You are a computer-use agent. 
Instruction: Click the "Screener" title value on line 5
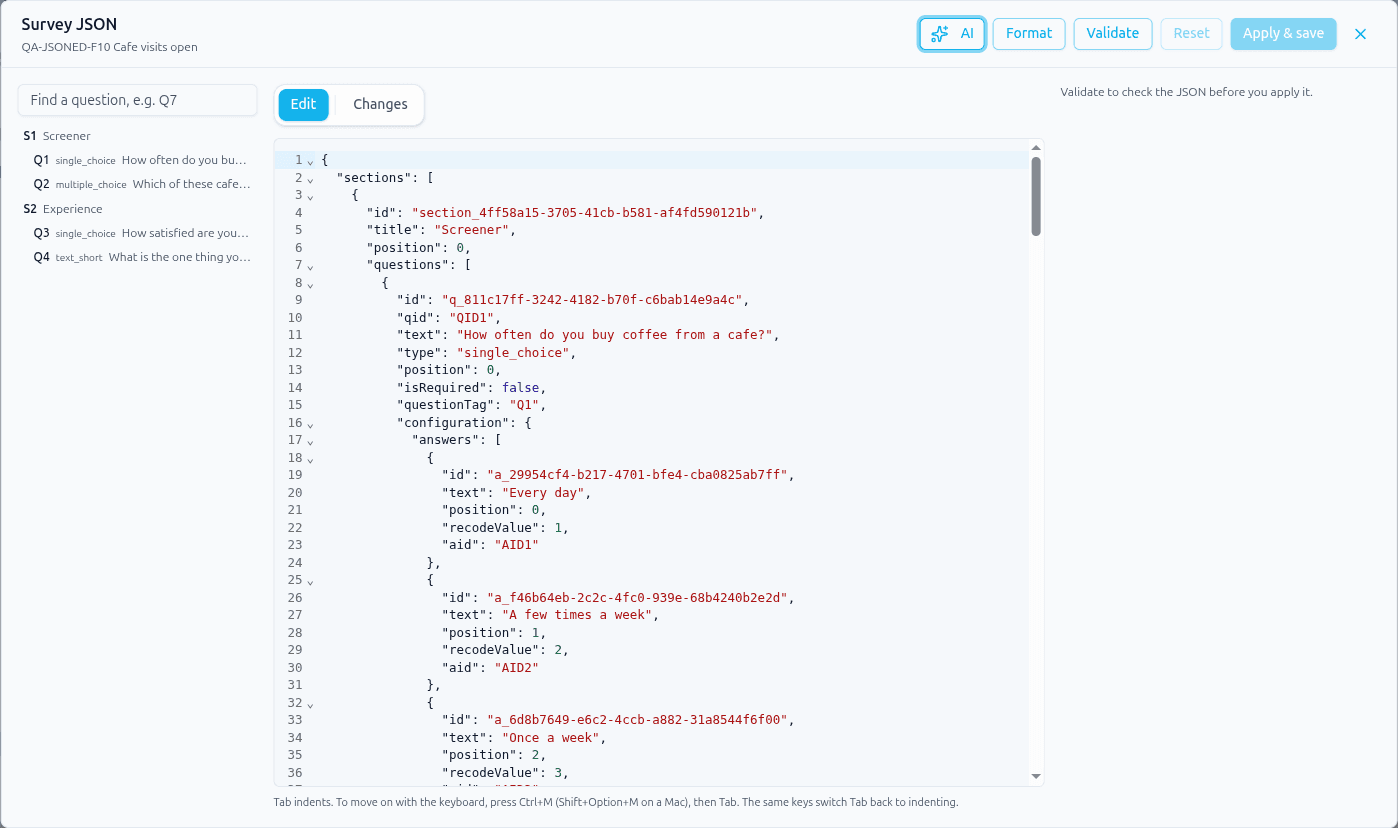click(x=472, y=230)
